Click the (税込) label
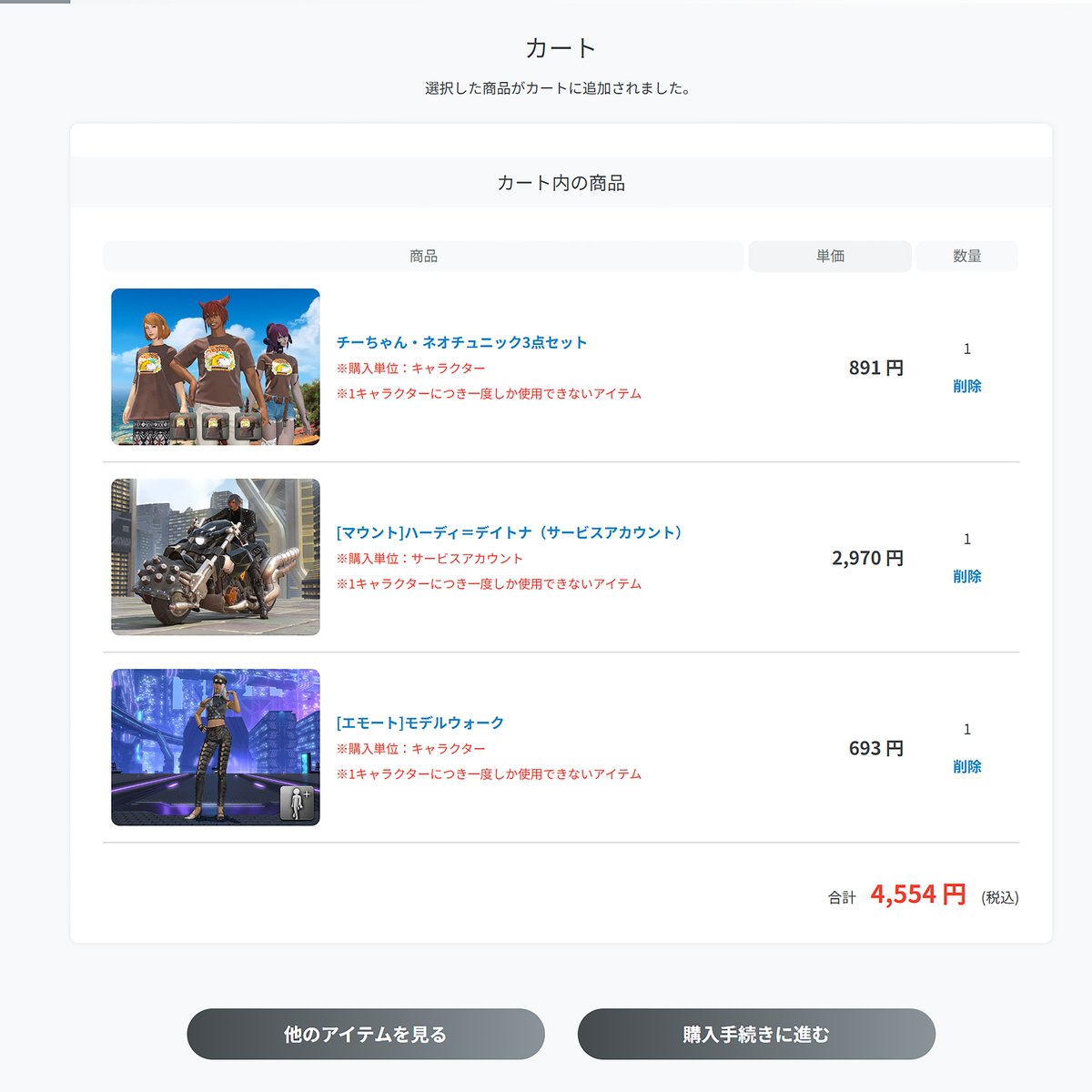 point(1000,897)
